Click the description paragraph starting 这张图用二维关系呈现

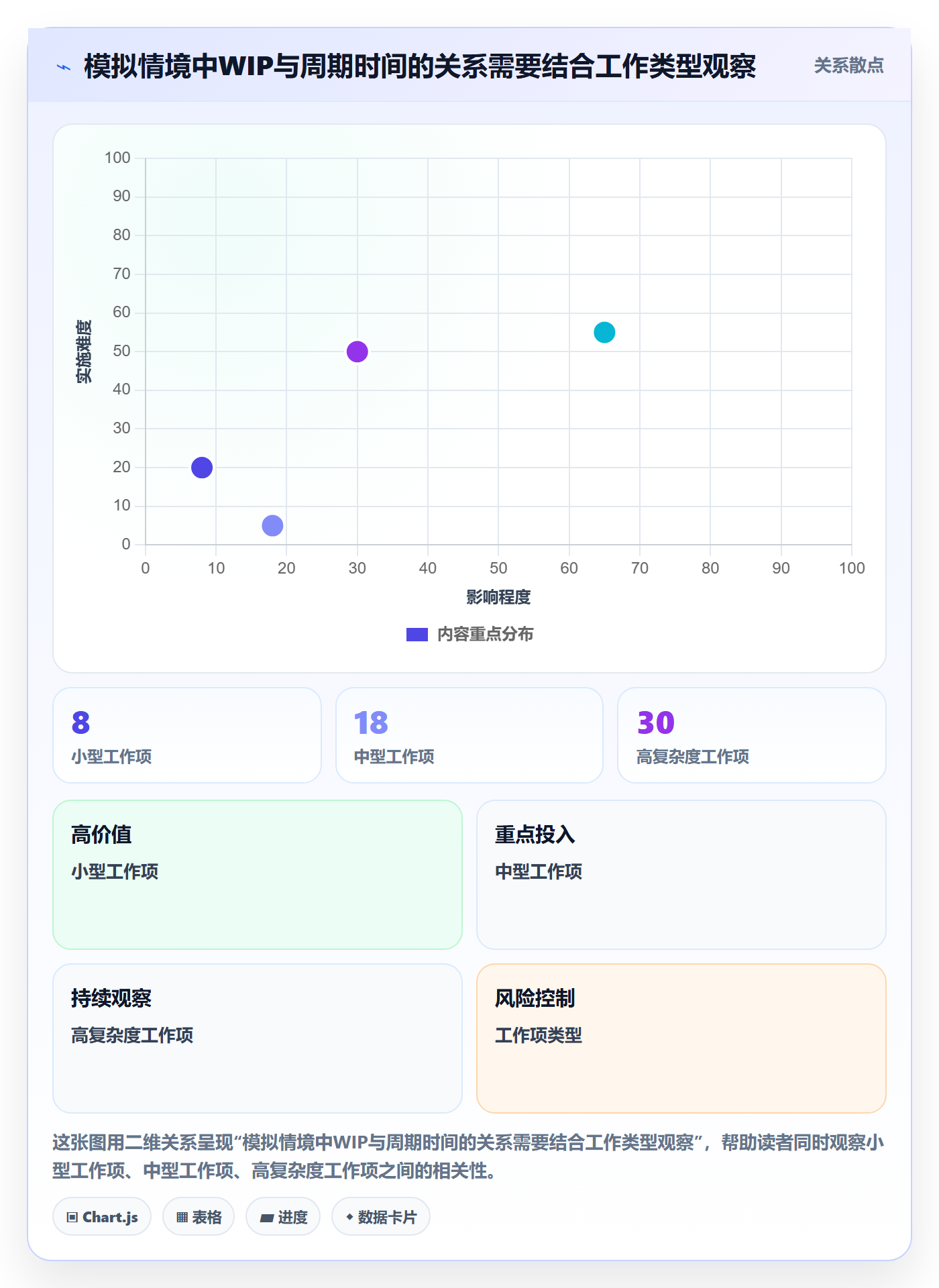coord(469,1157)
